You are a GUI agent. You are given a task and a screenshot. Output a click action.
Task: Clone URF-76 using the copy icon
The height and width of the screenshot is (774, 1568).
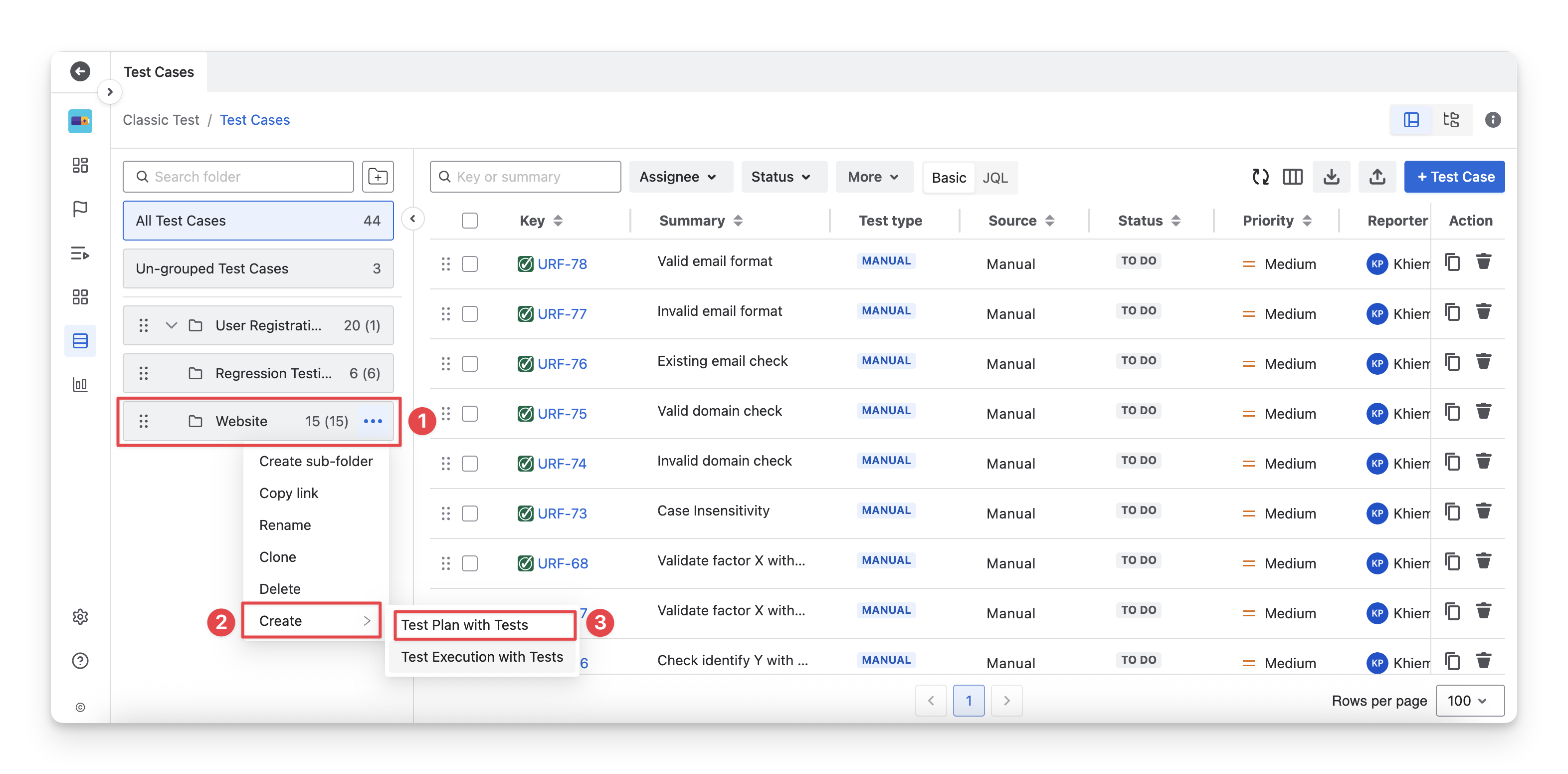1452,362
